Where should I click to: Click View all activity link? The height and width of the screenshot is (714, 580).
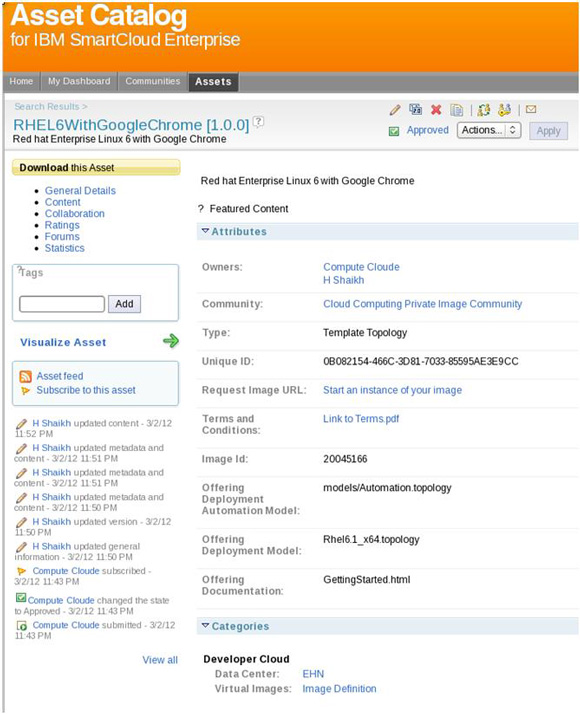160,660
